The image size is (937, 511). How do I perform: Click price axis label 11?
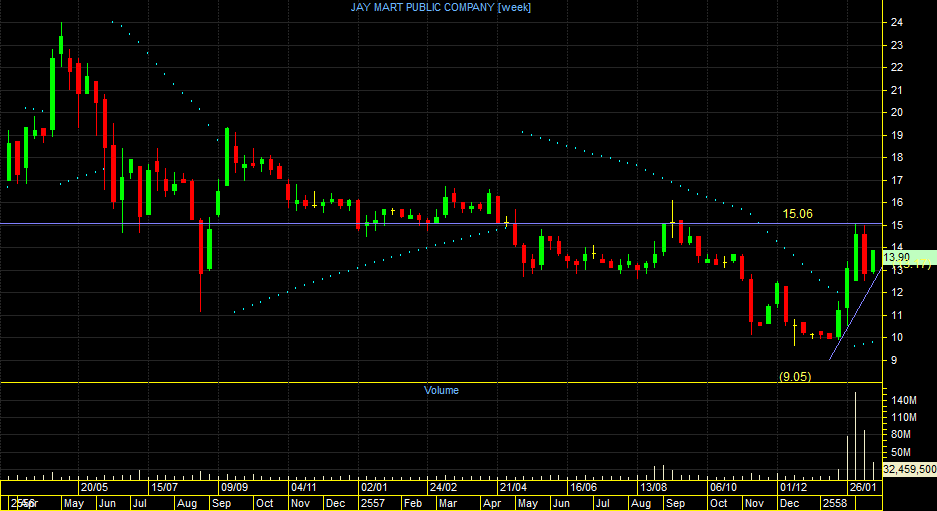(x=896, y=315)
